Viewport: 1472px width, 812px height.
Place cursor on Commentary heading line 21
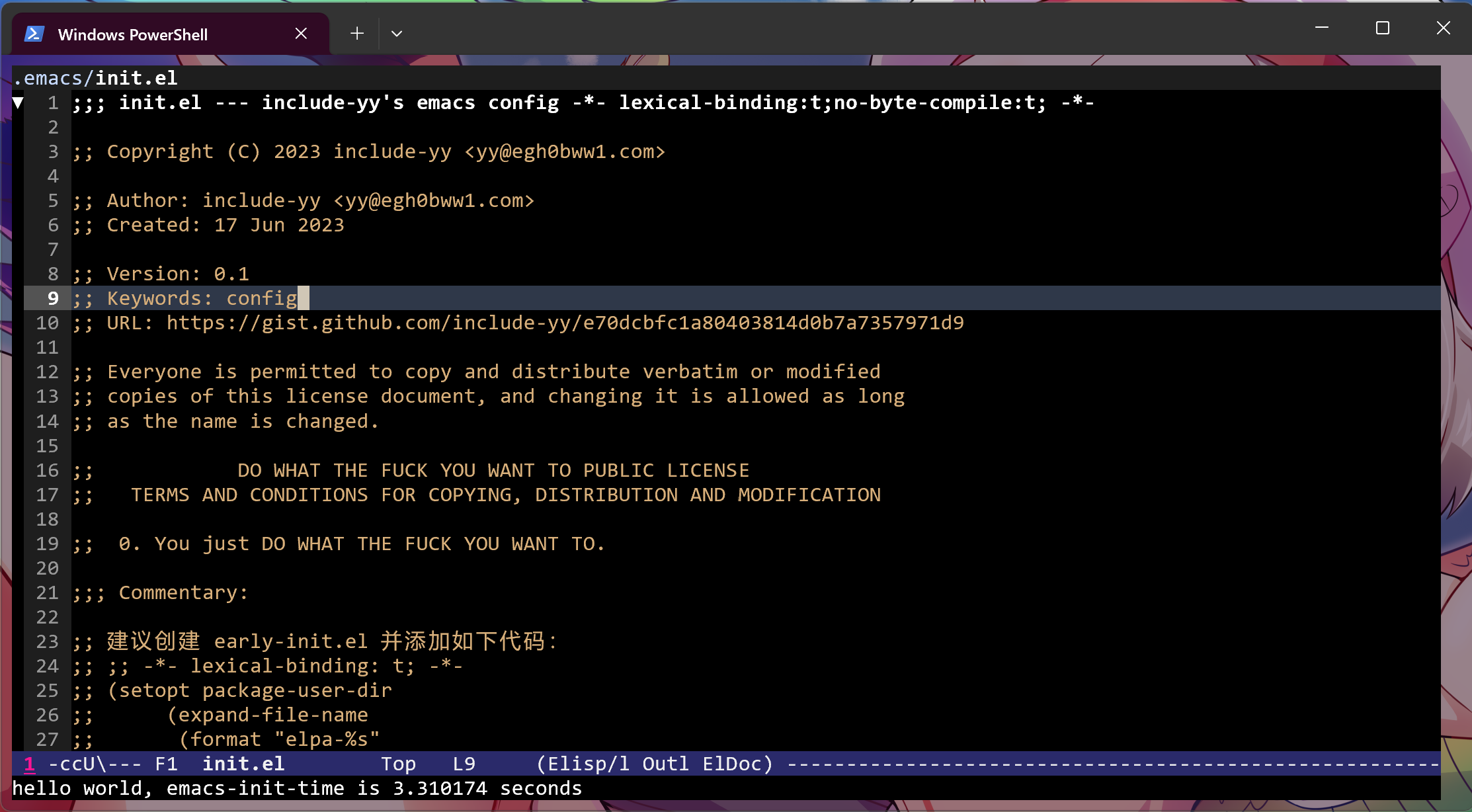(x=183, y=592)
